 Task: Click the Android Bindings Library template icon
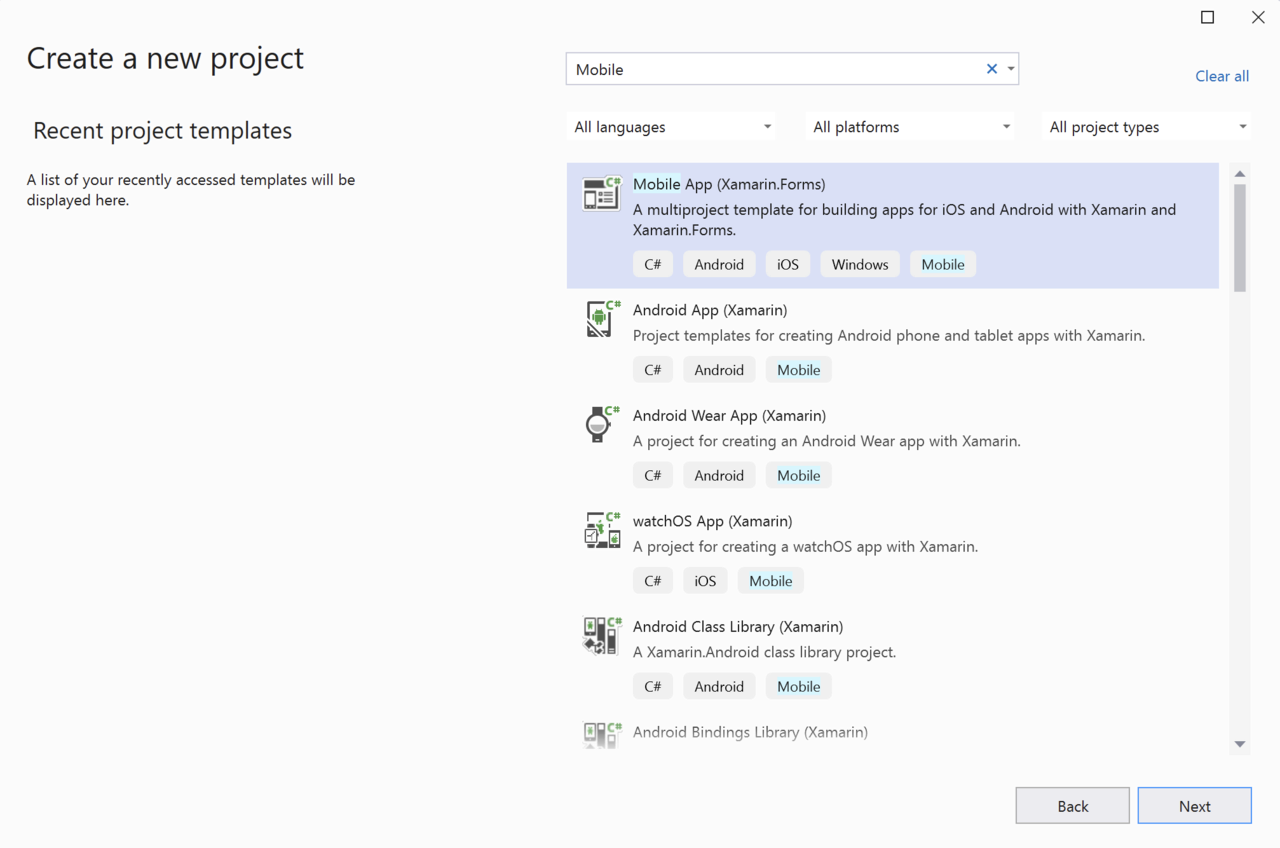[x=602, y=734]
